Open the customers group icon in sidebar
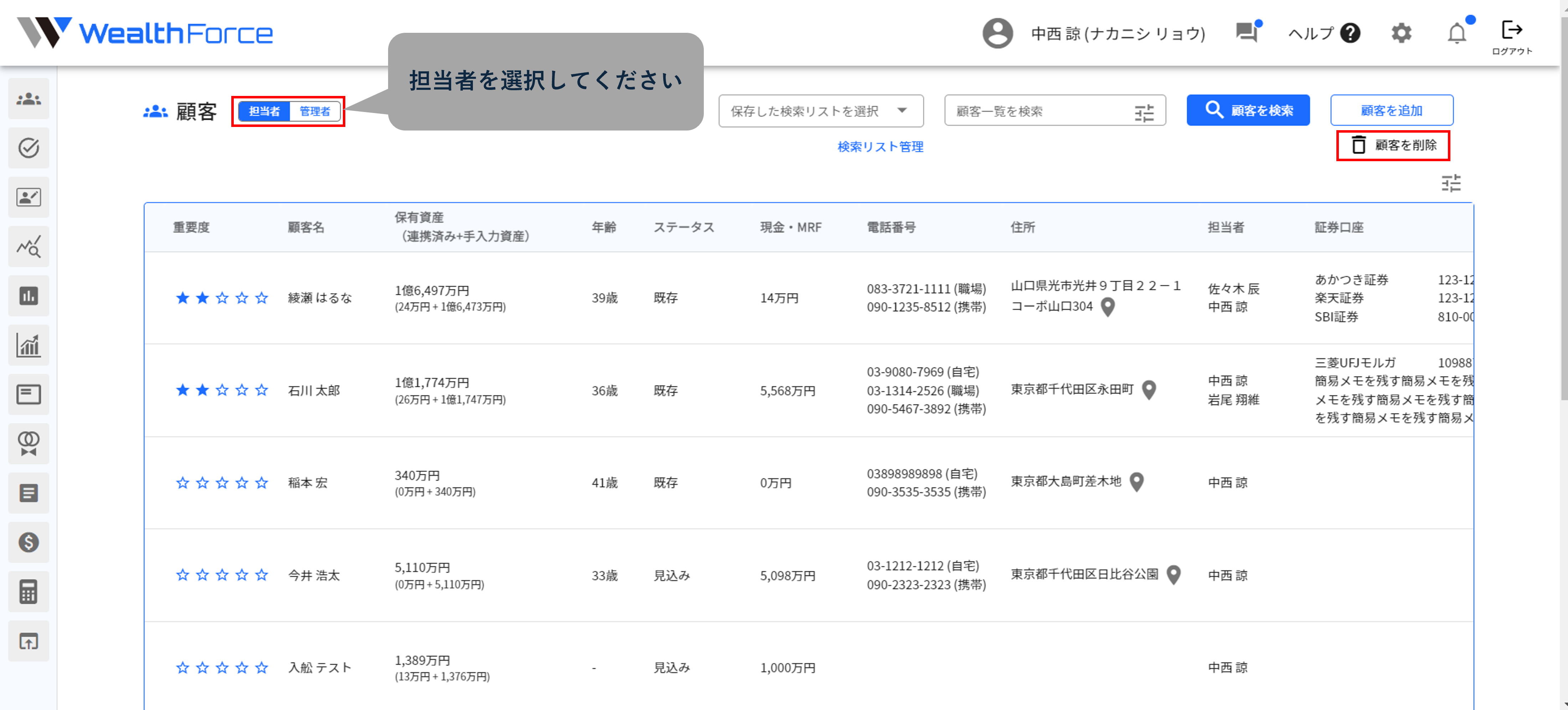1568x710 pixels. [28, 99]
